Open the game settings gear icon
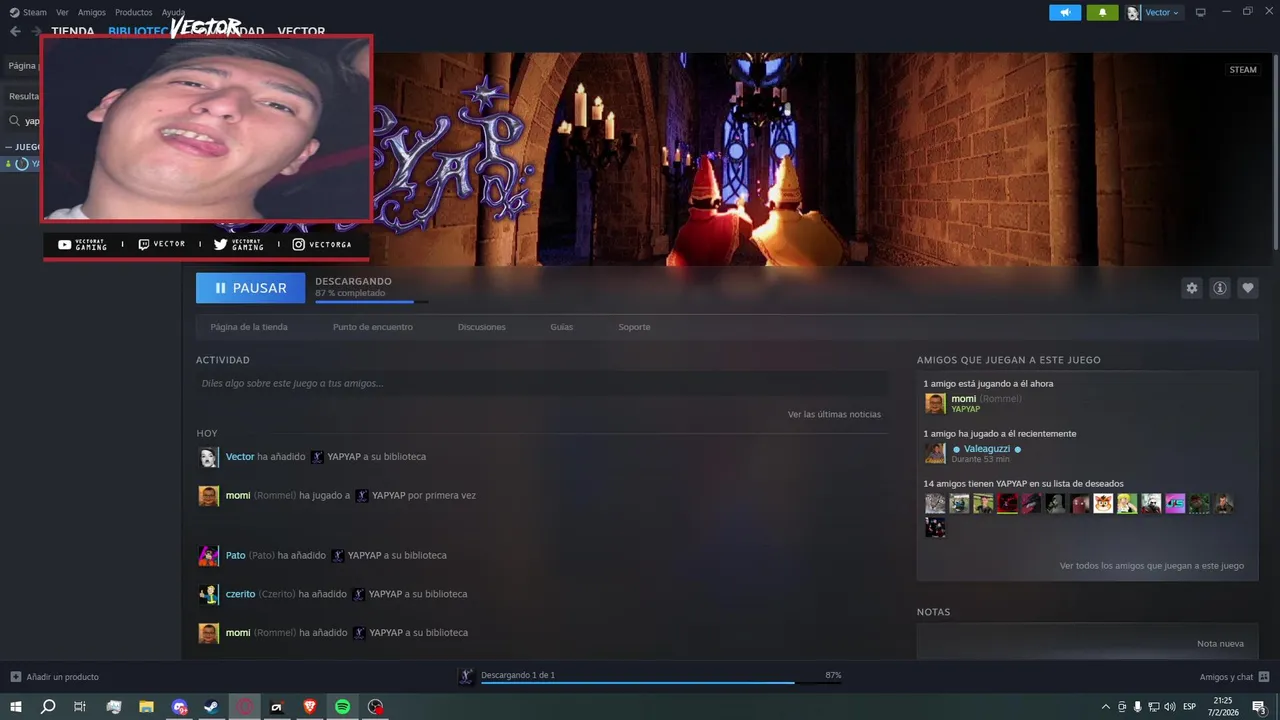The width and height of the screenshot is (1280, 720). (1191, 288)
